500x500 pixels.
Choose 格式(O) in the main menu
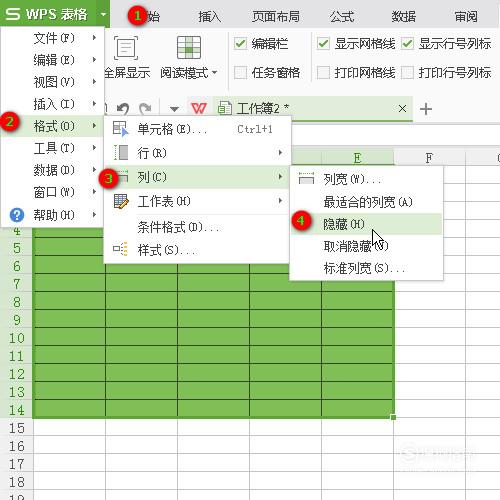52,126
